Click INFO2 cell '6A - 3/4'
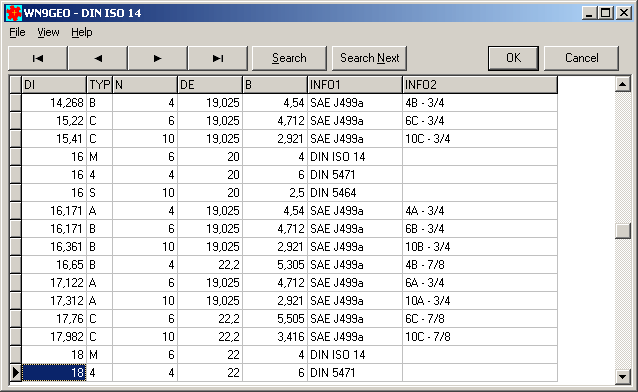The image size is (638, 392). tap(480, 283)
